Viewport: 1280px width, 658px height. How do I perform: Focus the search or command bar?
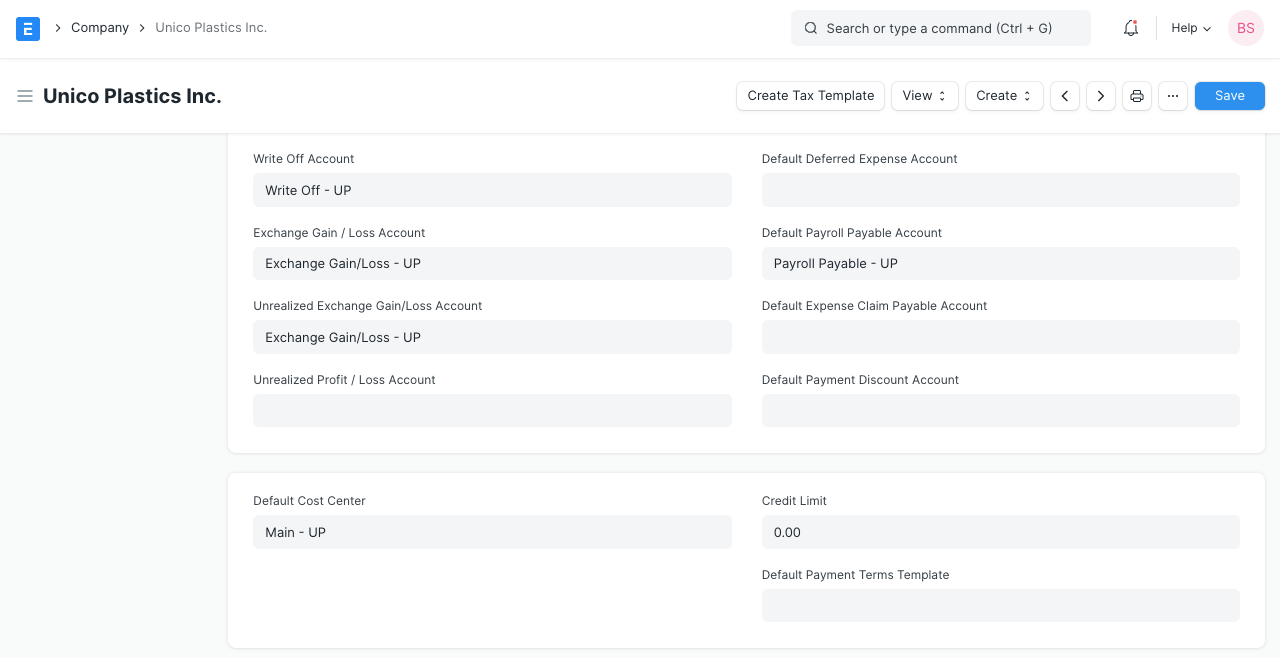[940, 28]
